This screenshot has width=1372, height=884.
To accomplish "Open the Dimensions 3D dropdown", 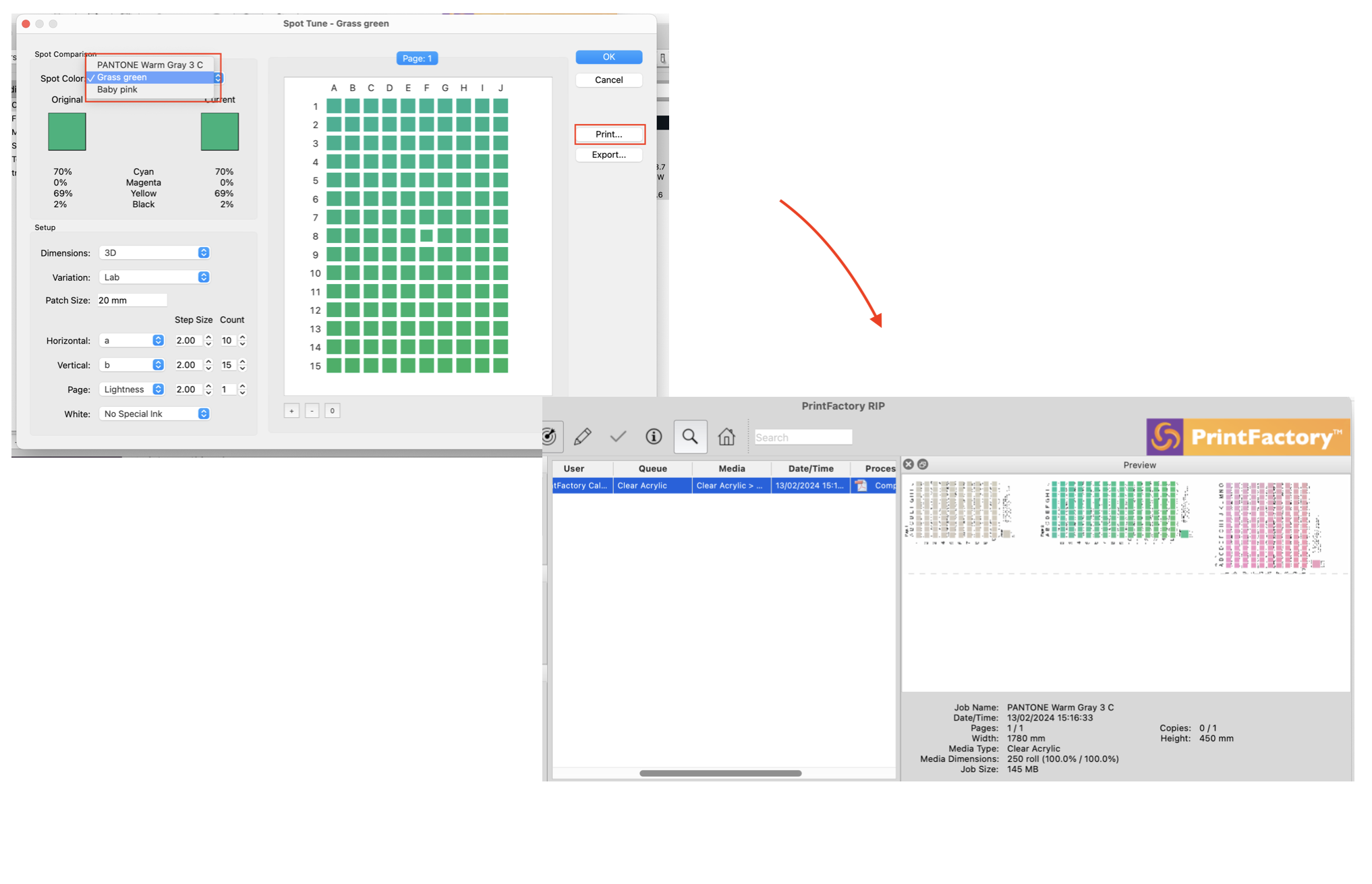I will point(154,252).
